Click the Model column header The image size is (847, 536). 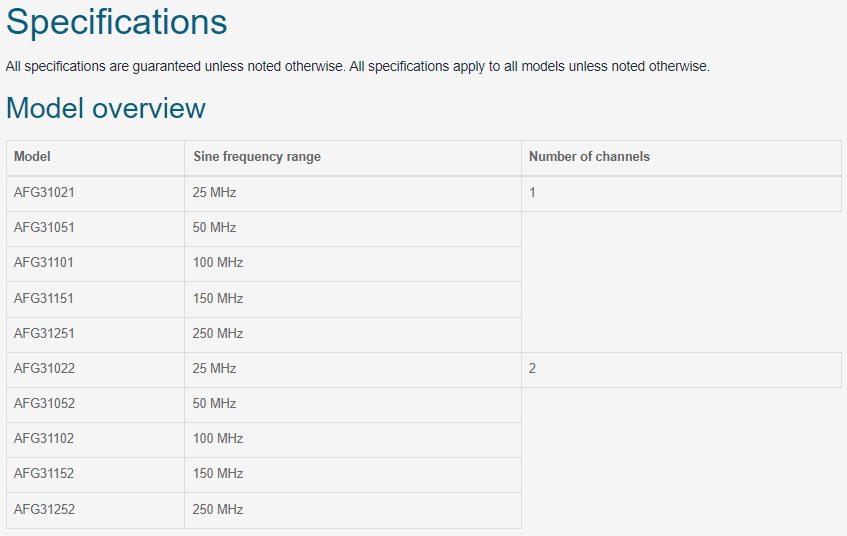(x=96, y=157)
